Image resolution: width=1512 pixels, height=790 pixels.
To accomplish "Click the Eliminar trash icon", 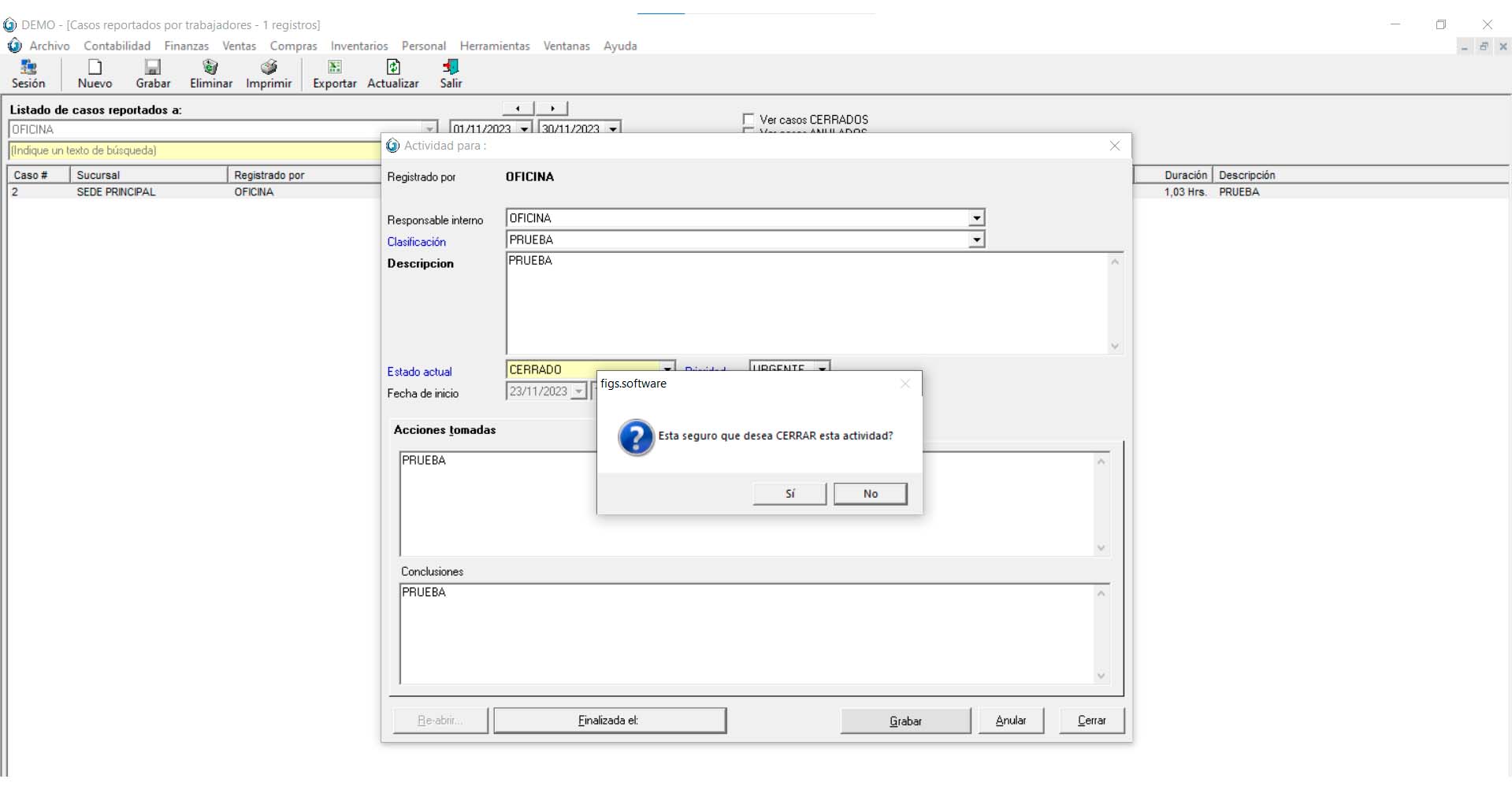I will (210, 68).
